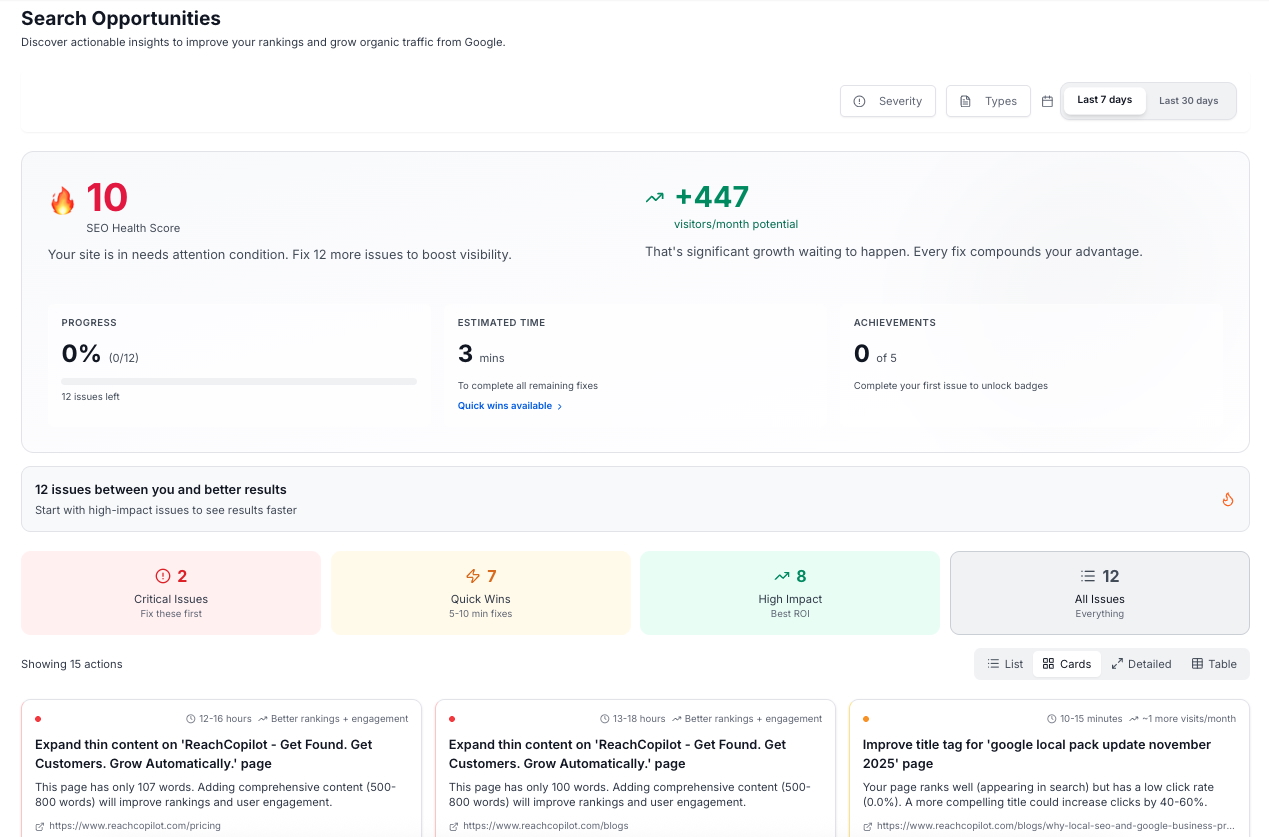The width and height of the screenshot is (1269, 837).
Task: Click the Progress bar showing 0%
Action: 238,381
